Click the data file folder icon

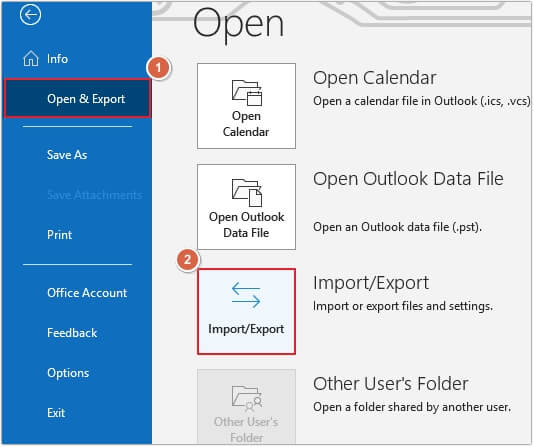pos(247,193)
